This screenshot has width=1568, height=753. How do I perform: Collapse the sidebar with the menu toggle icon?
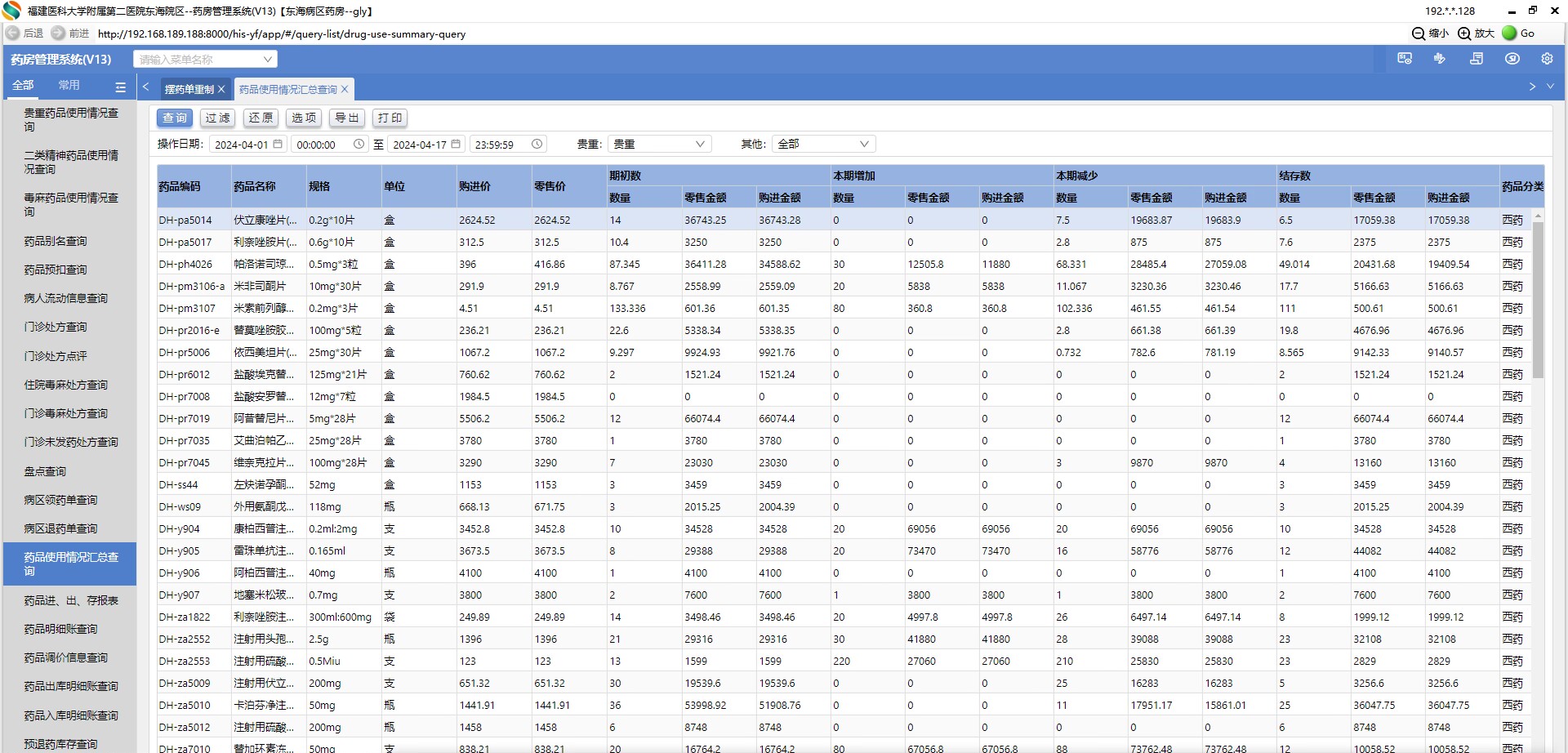(x=121, y=87)
